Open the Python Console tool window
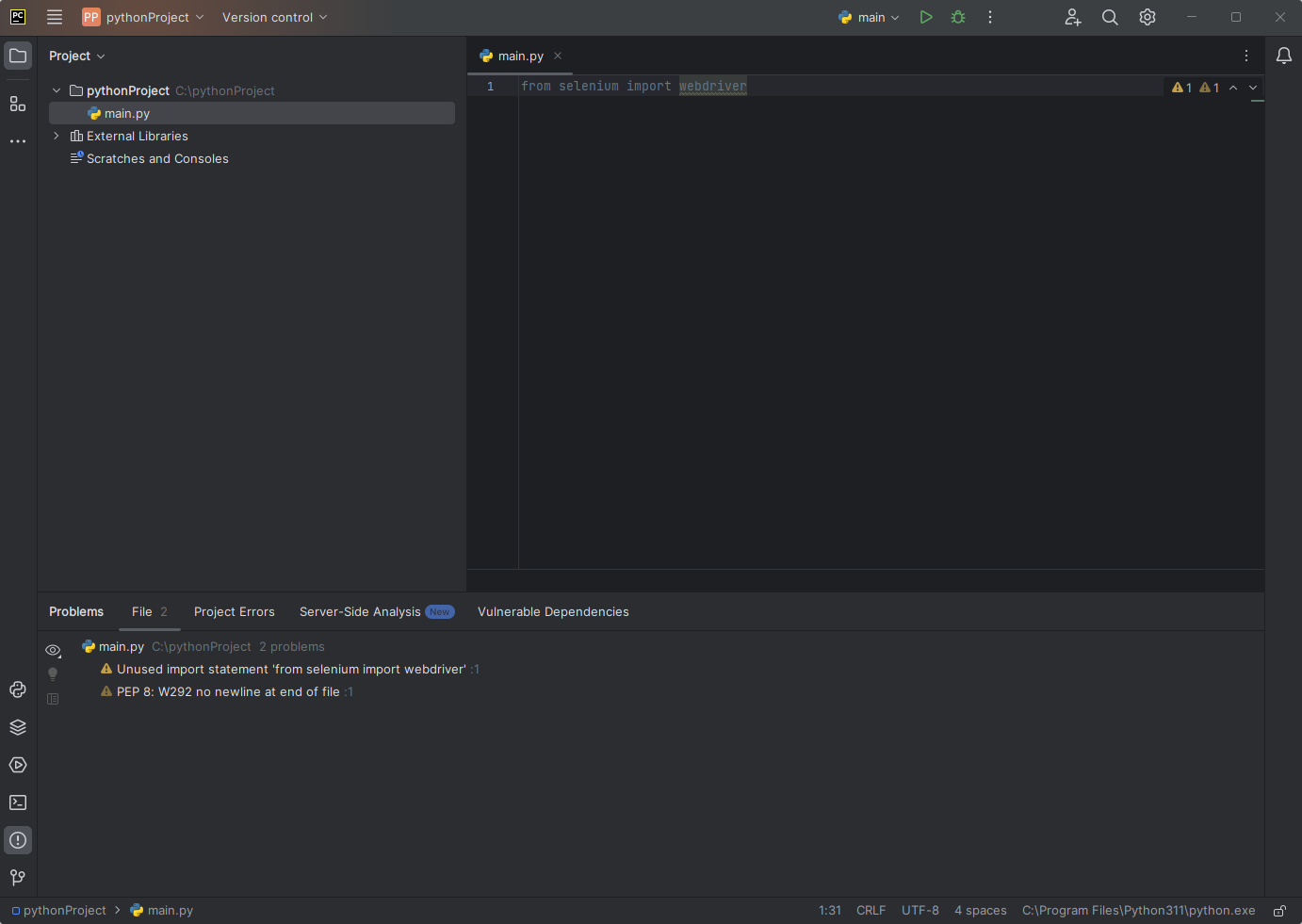 [x=18, y=689]
